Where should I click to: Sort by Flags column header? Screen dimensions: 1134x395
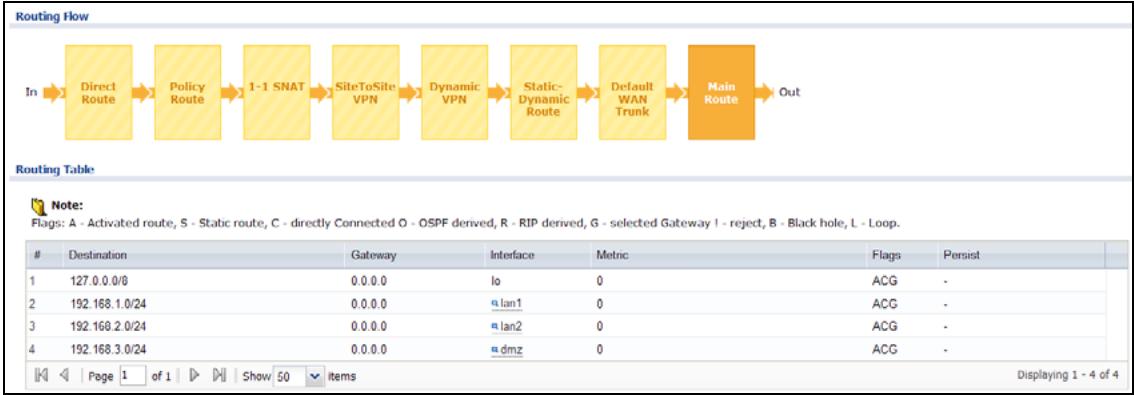(x=901, y=255)
